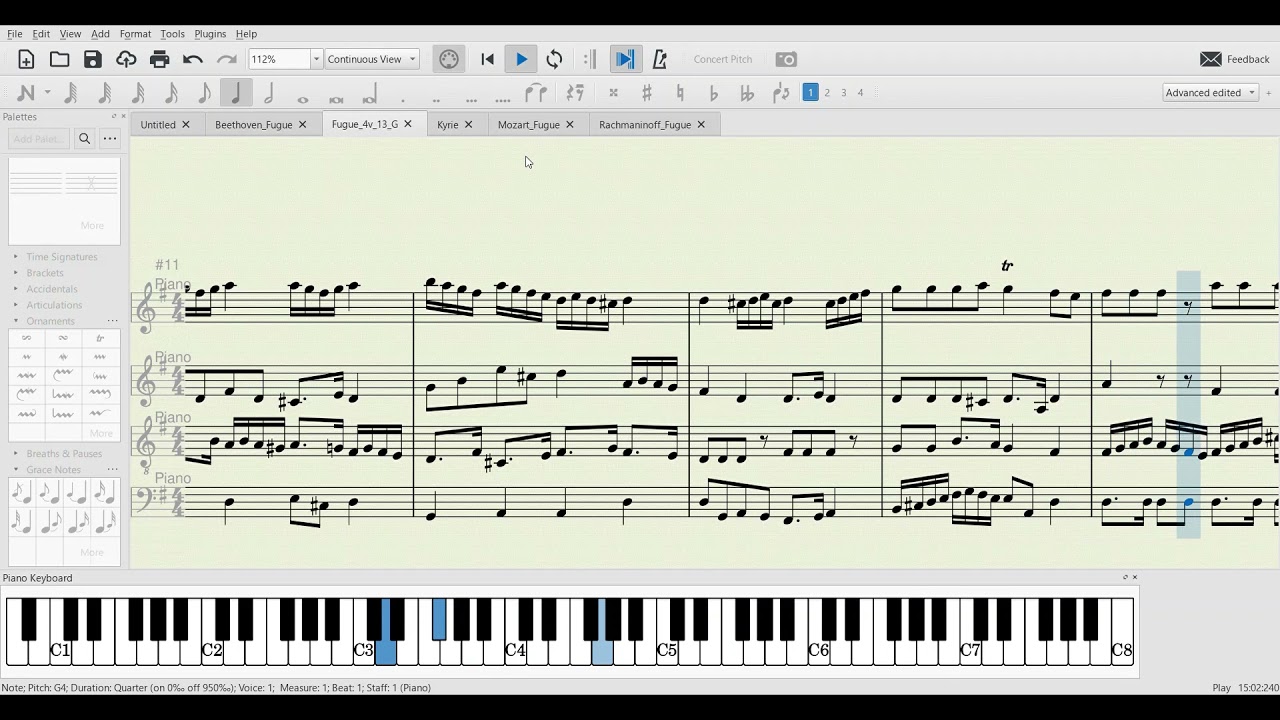Viewport: 1280px width, 720px height.
Task: Click the blue Play button
Action: 521,60
